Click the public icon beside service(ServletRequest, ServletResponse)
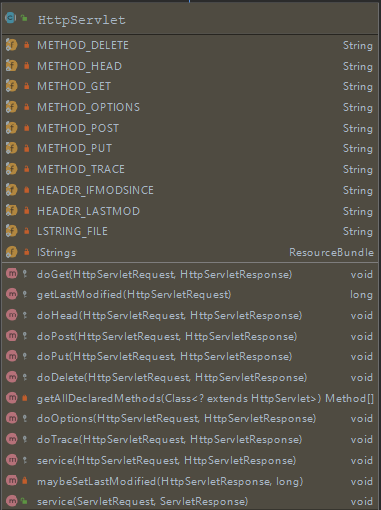The image size is (381, 510). [24, 501]
